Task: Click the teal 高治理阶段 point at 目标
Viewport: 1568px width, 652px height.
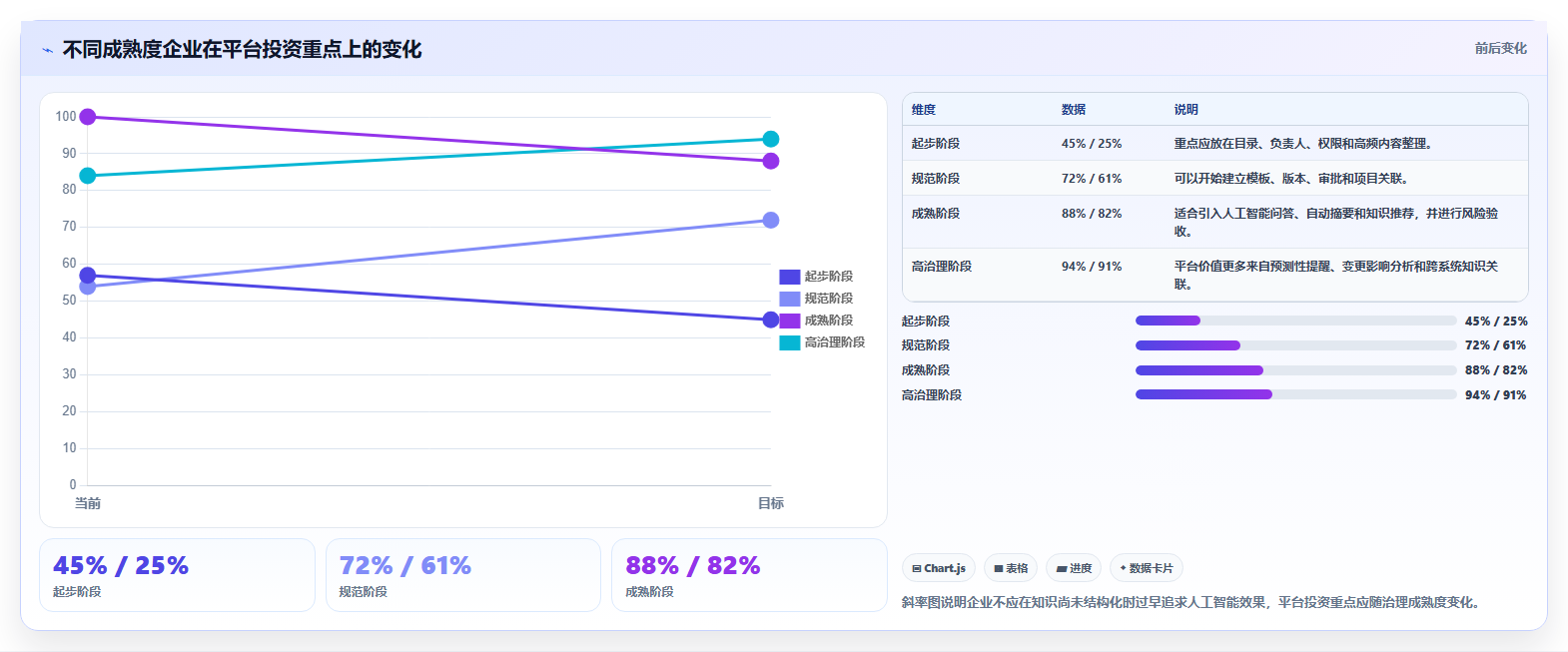Action: (x=771, y=140)
